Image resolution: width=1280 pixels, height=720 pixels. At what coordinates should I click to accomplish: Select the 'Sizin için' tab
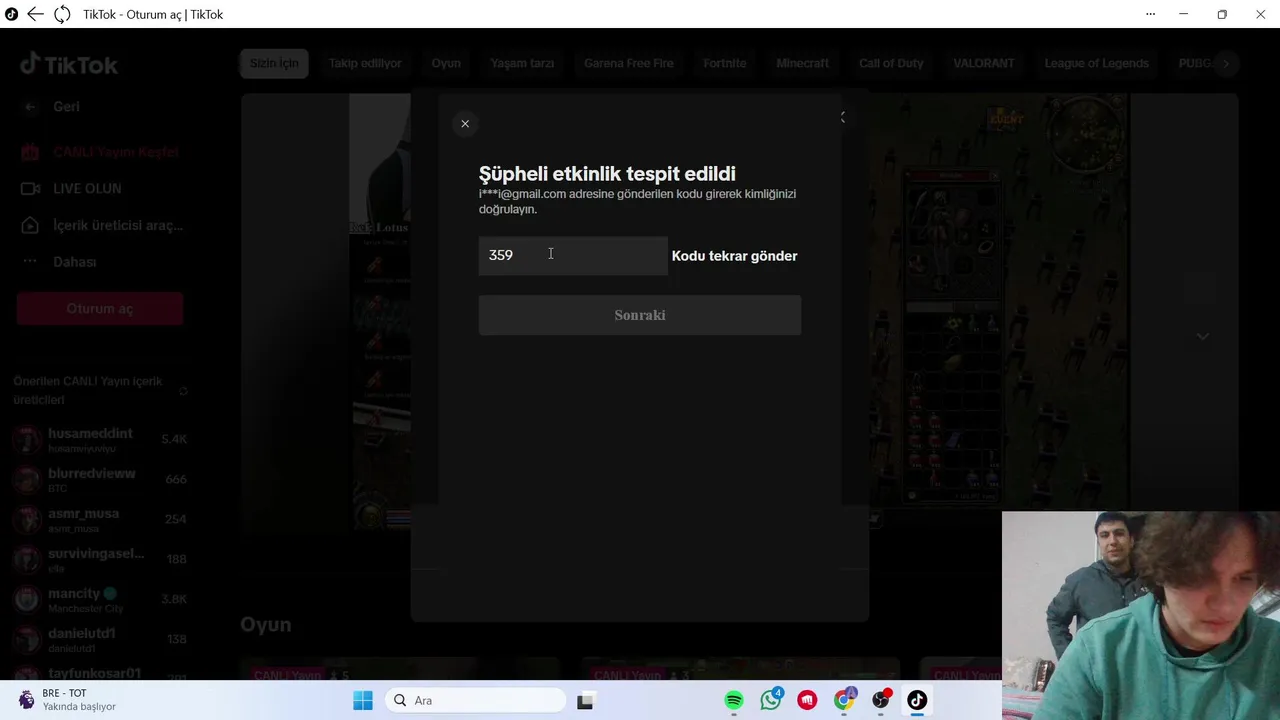(274, 63)
